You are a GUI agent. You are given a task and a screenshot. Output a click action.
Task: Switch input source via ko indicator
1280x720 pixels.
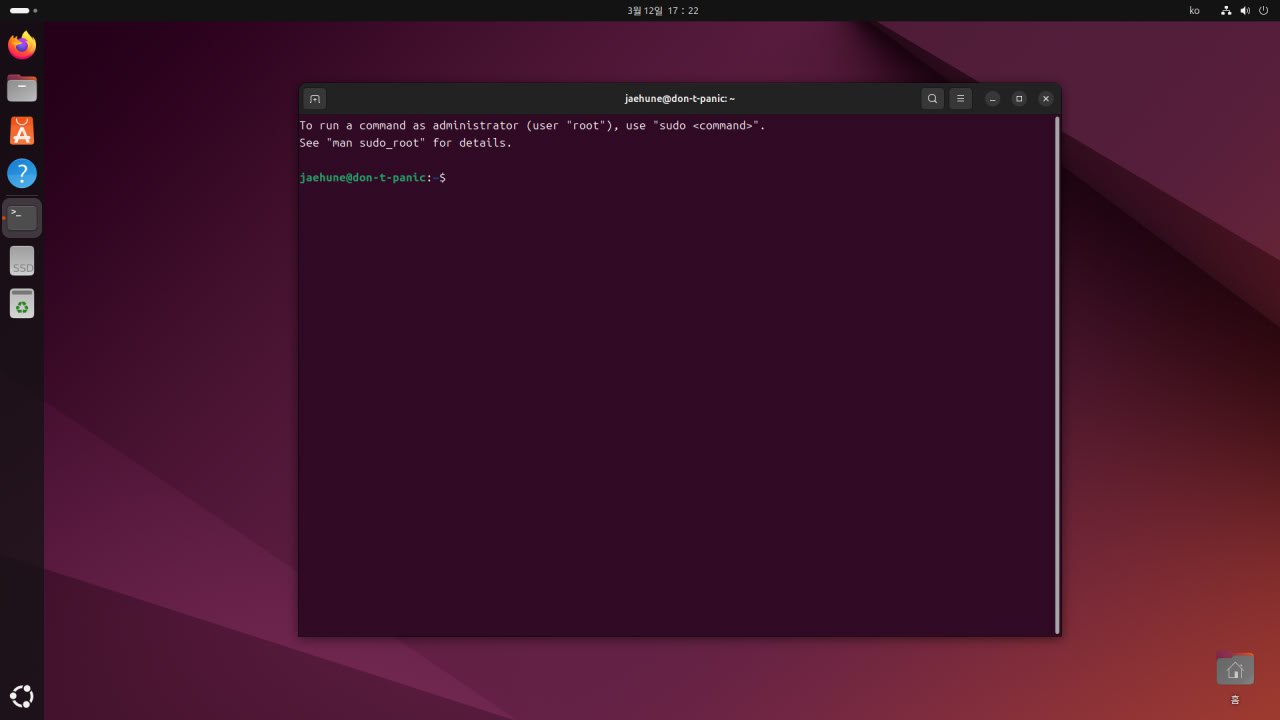[1194, 10]
